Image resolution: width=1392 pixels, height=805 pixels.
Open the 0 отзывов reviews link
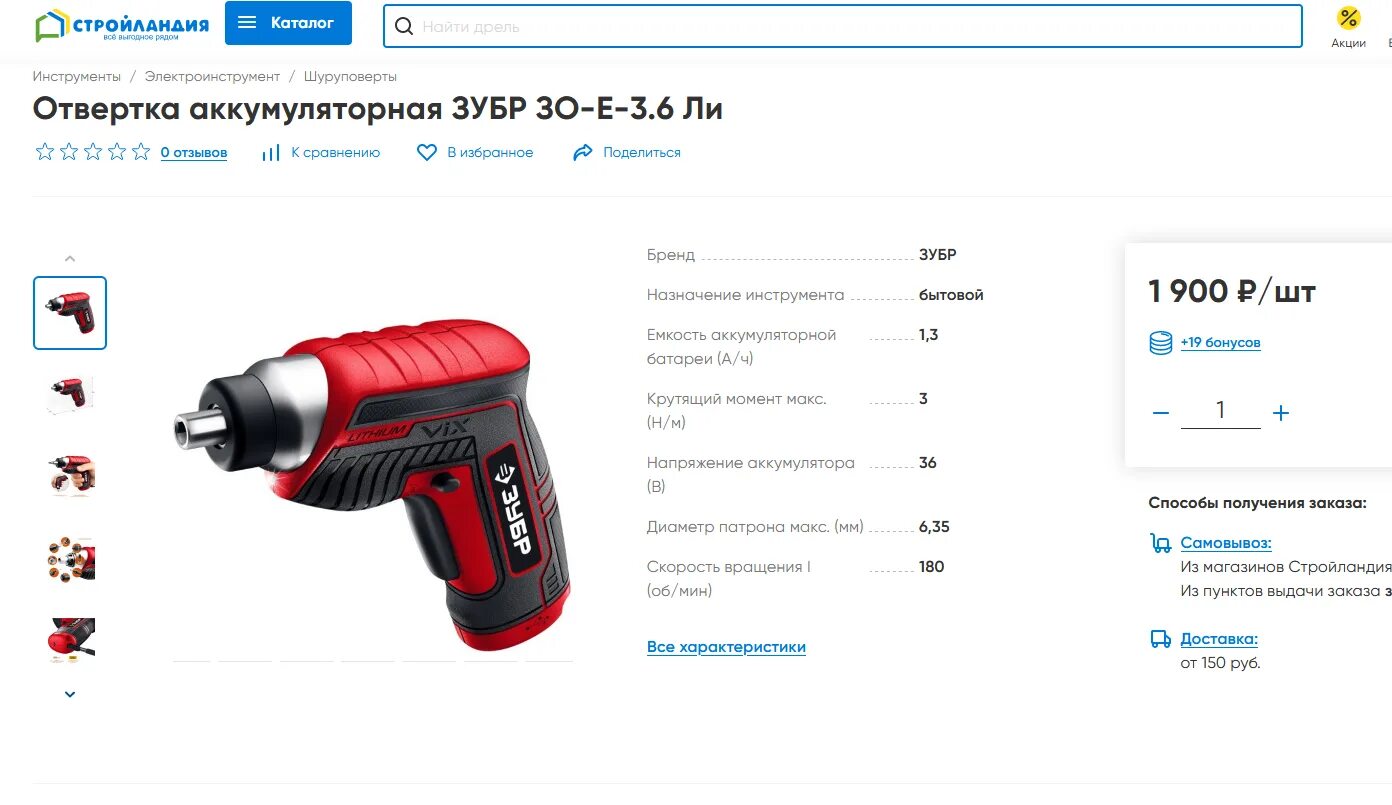[194, 153]
